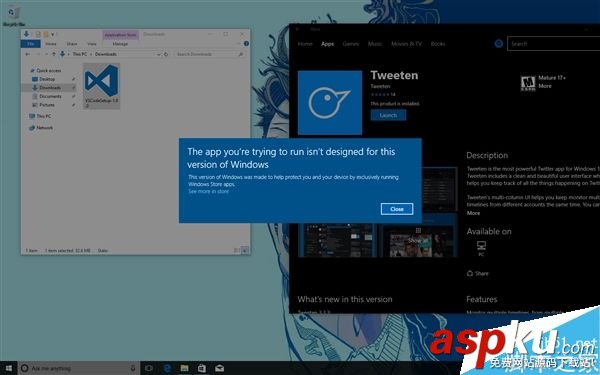Select the VSCodeSetup installer file

click(x=101, y=86)
